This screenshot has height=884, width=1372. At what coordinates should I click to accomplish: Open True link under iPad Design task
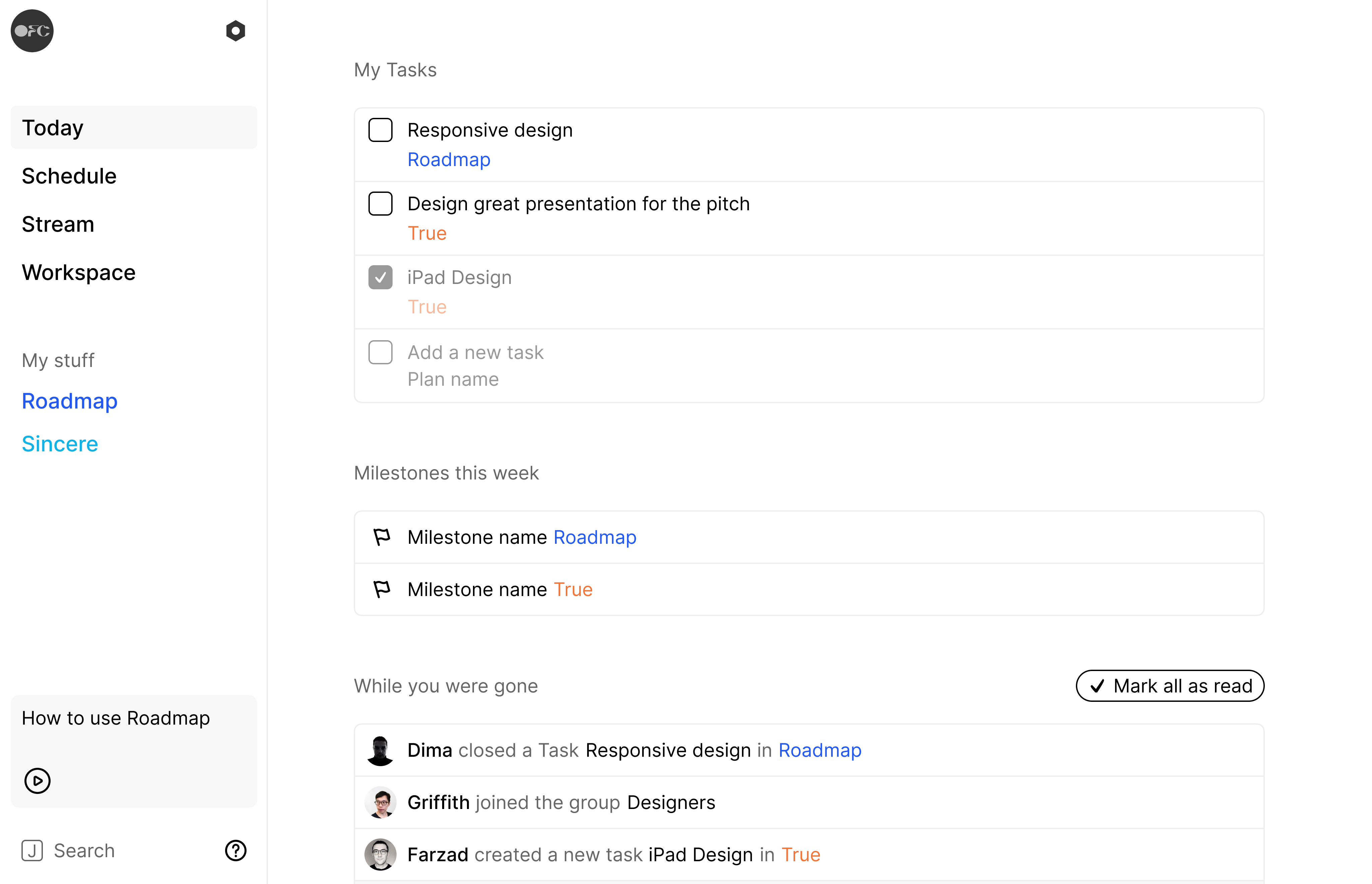(x=426, y=307)
